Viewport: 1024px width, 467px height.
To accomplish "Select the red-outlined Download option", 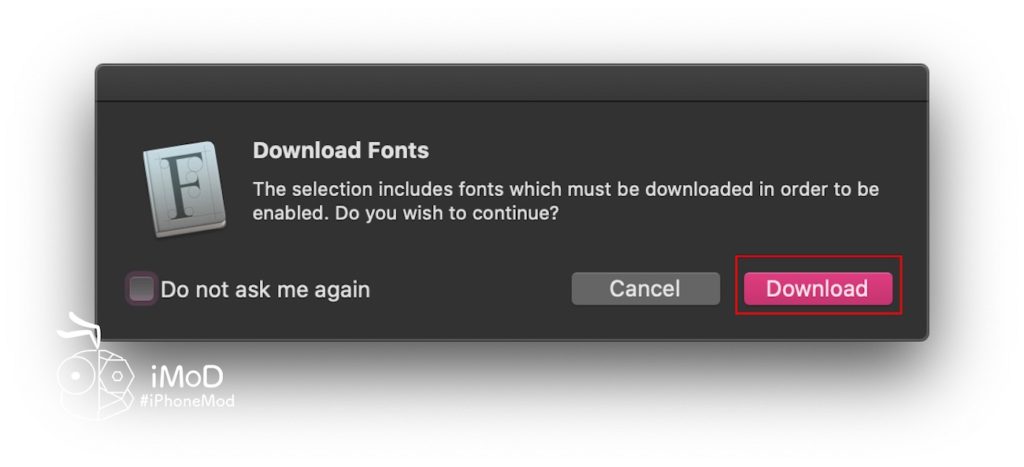I will pyautogui.click(x=817, y=289).
